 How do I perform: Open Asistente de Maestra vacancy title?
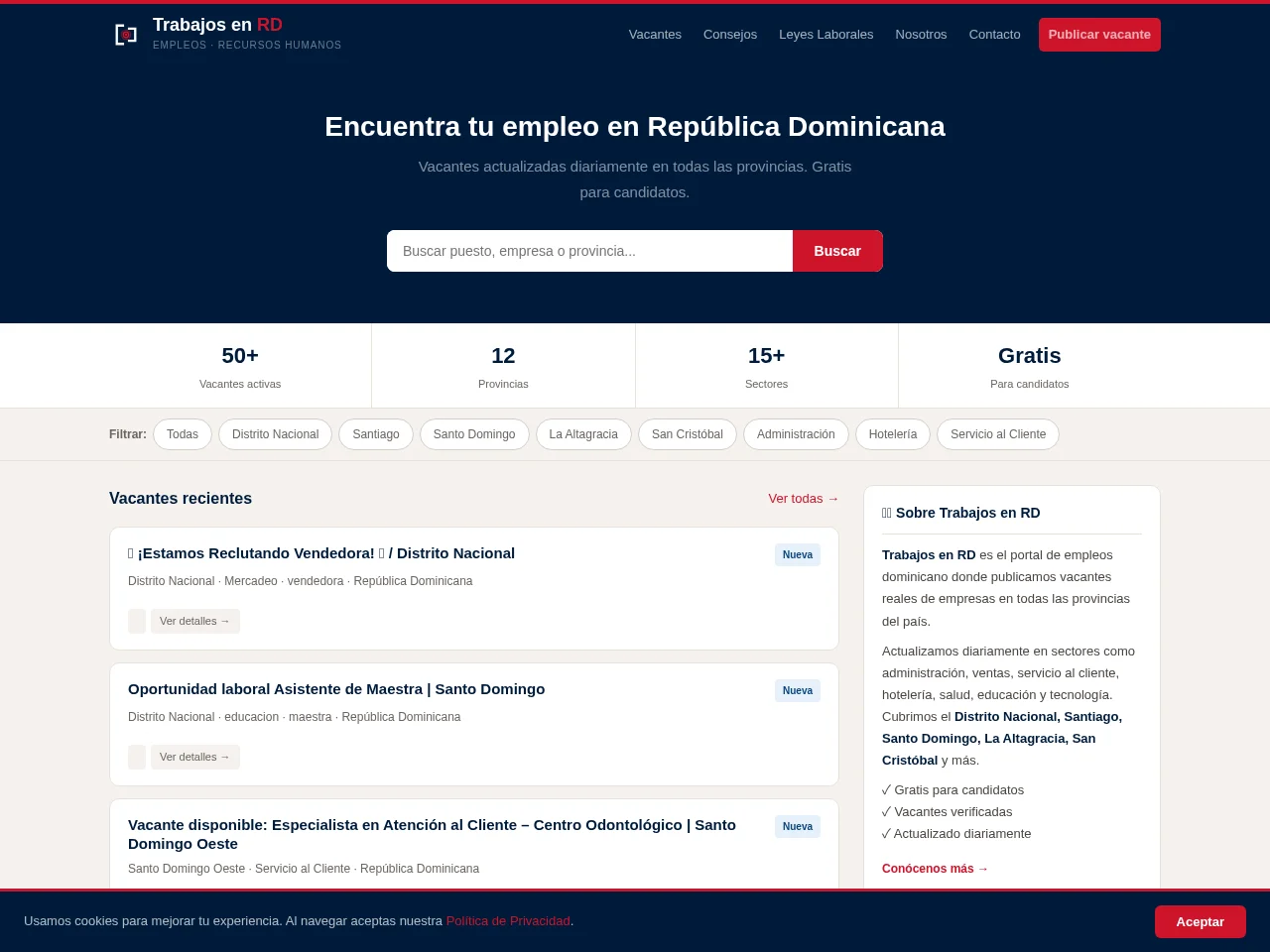[336, 689]
